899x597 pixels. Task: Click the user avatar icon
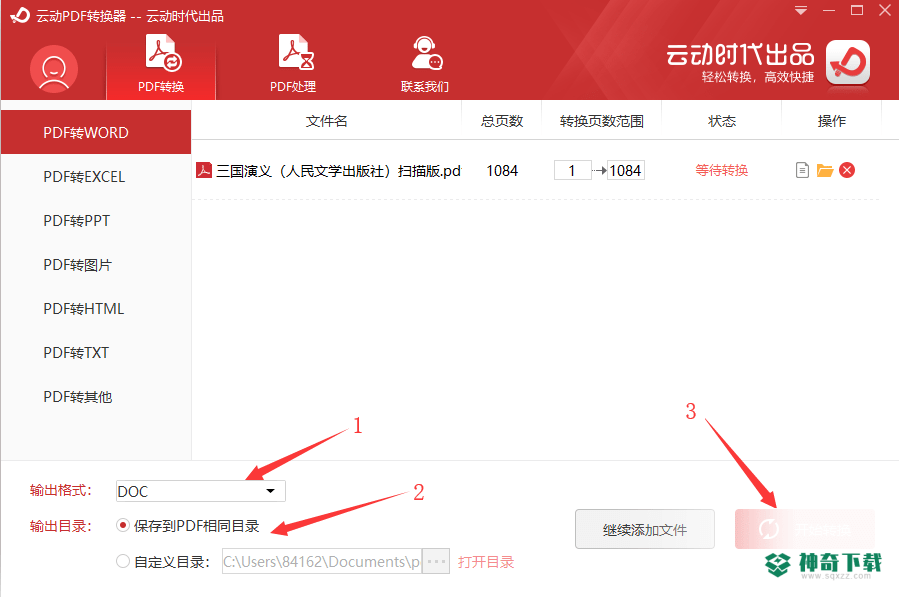pos(54,69)
